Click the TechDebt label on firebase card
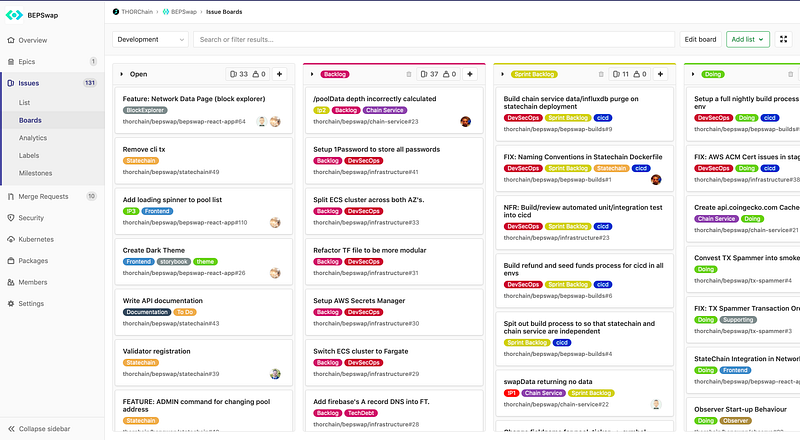Screen dimensions: 800x440 (361, 413)
